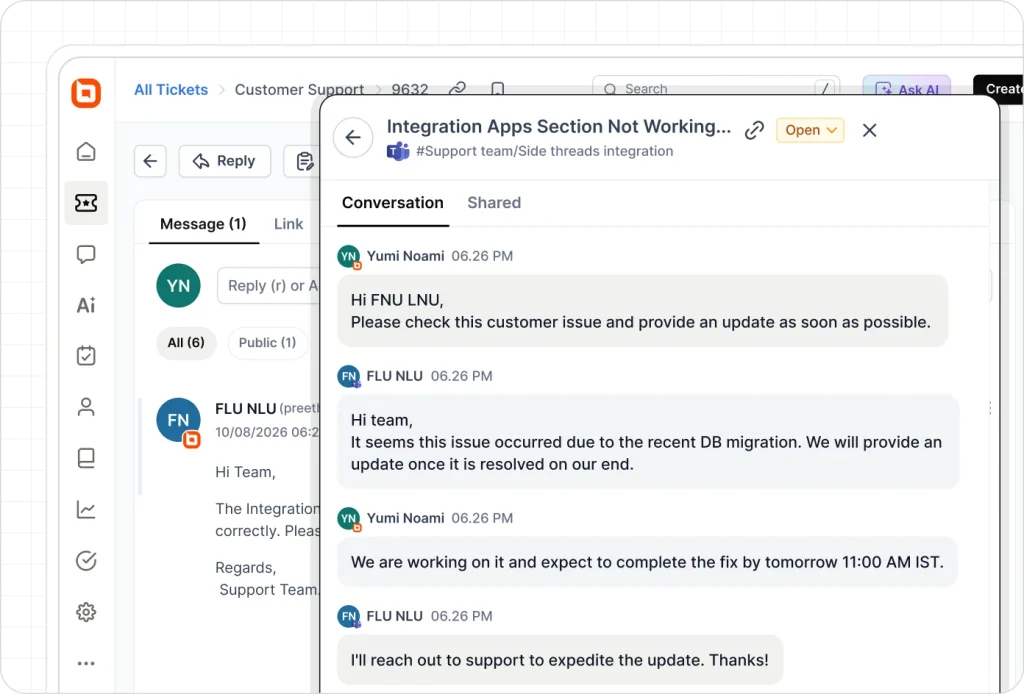This screenshot has width=1024, height=694.
Task: Filter by All (6) messages
Action: tap(186, 343)
